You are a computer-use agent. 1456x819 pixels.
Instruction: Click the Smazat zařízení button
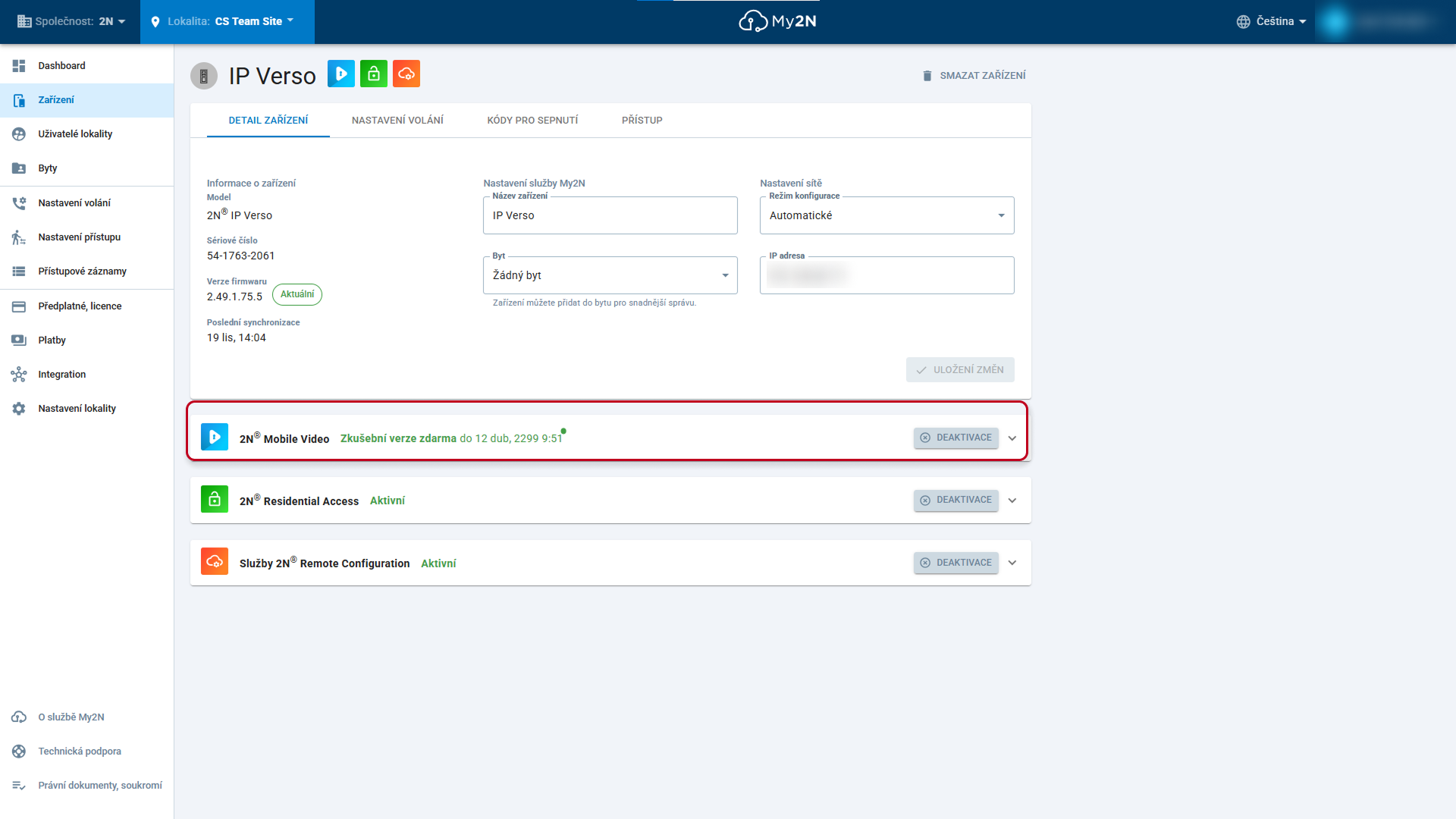974,76
